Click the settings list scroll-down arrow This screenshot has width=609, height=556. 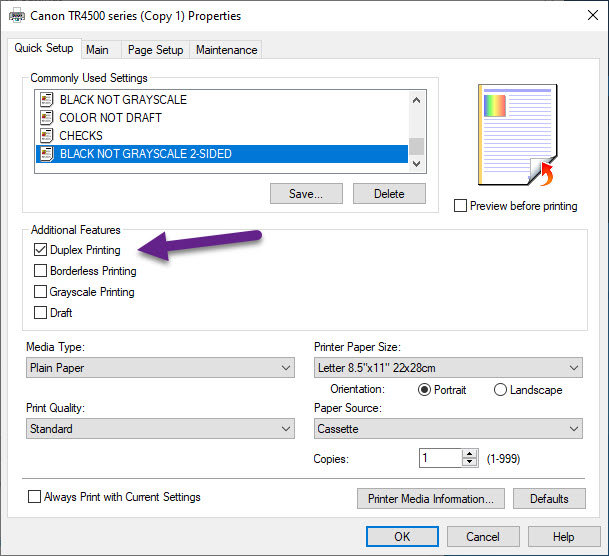pyautogui.click(x=416, y=163)
